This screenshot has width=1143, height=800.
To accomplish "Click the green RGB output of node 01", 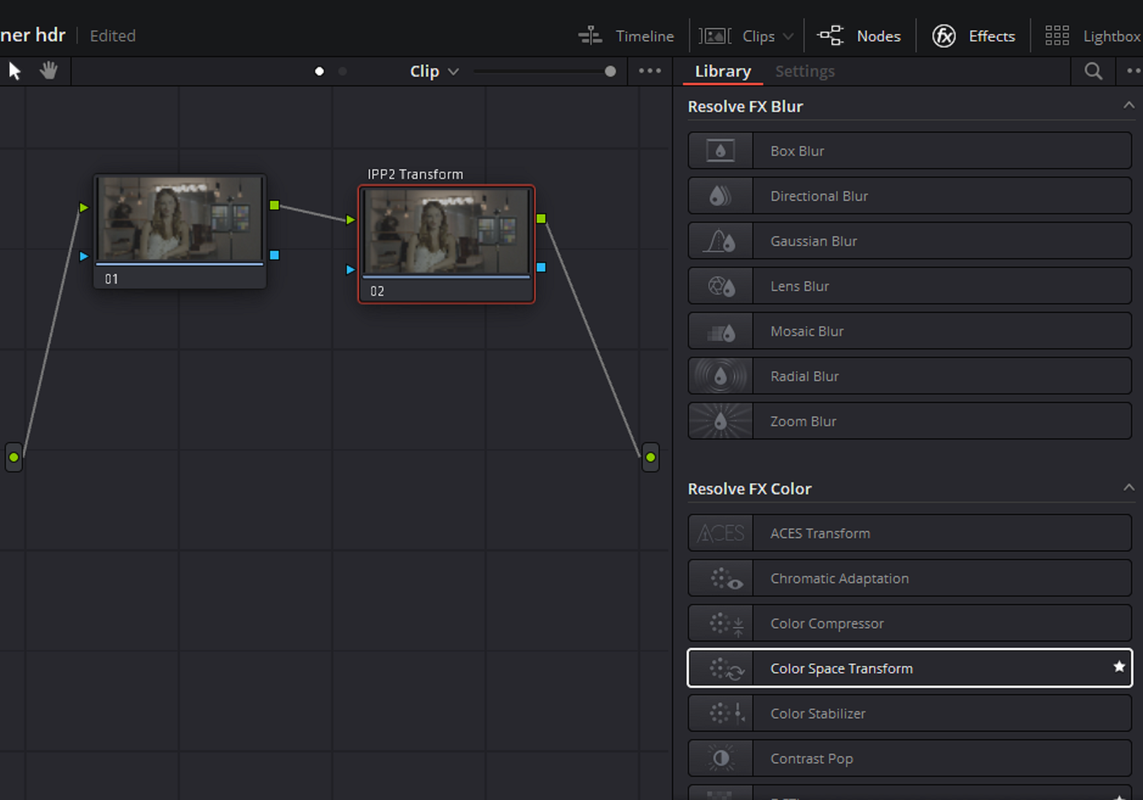I will pyautogui.click(x=274, y=206).
